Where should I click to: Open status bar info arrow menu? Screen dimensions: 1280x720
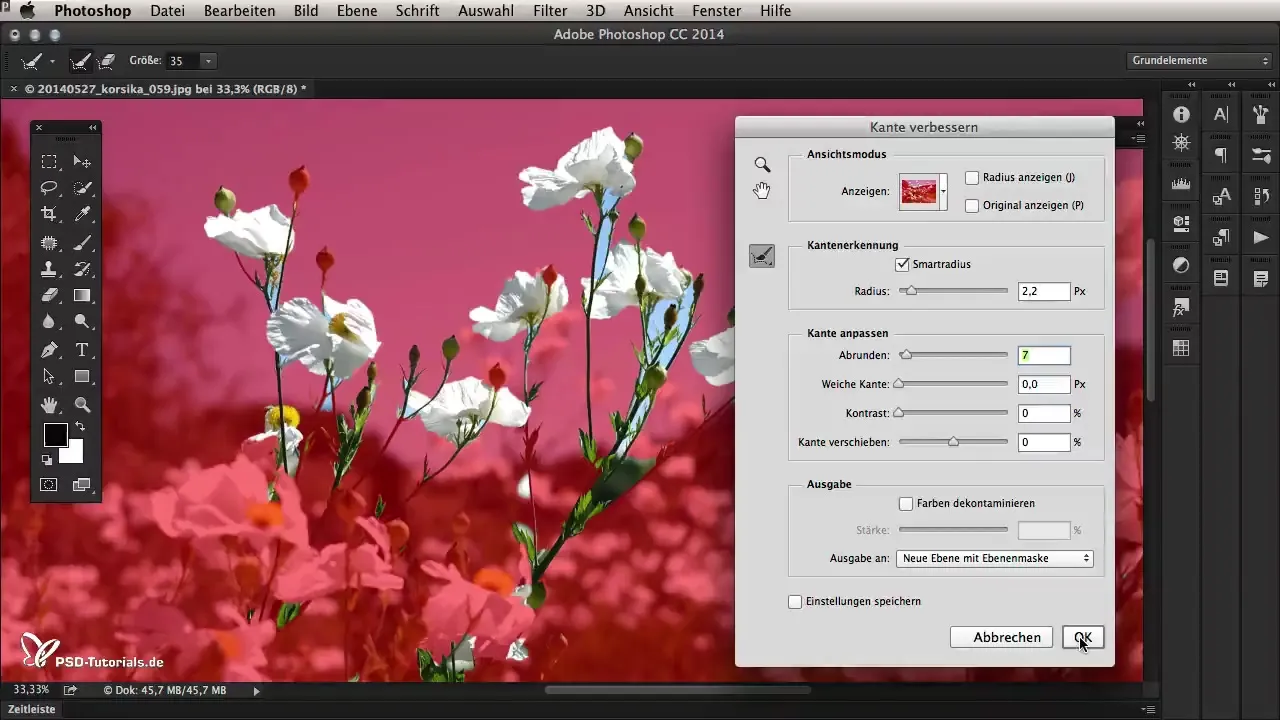[256, 690]
